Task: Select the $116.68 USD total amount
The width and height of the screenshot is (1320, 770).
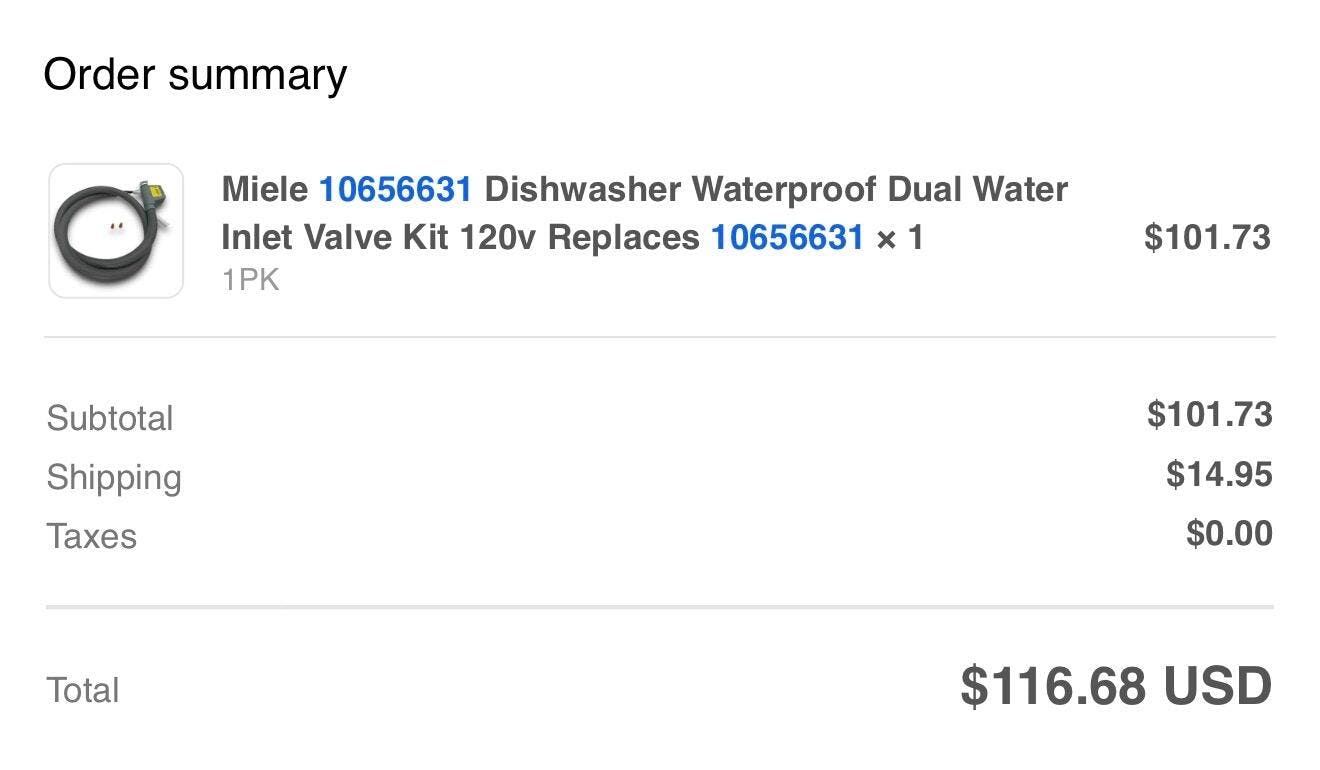Action: pos(1116,686)
